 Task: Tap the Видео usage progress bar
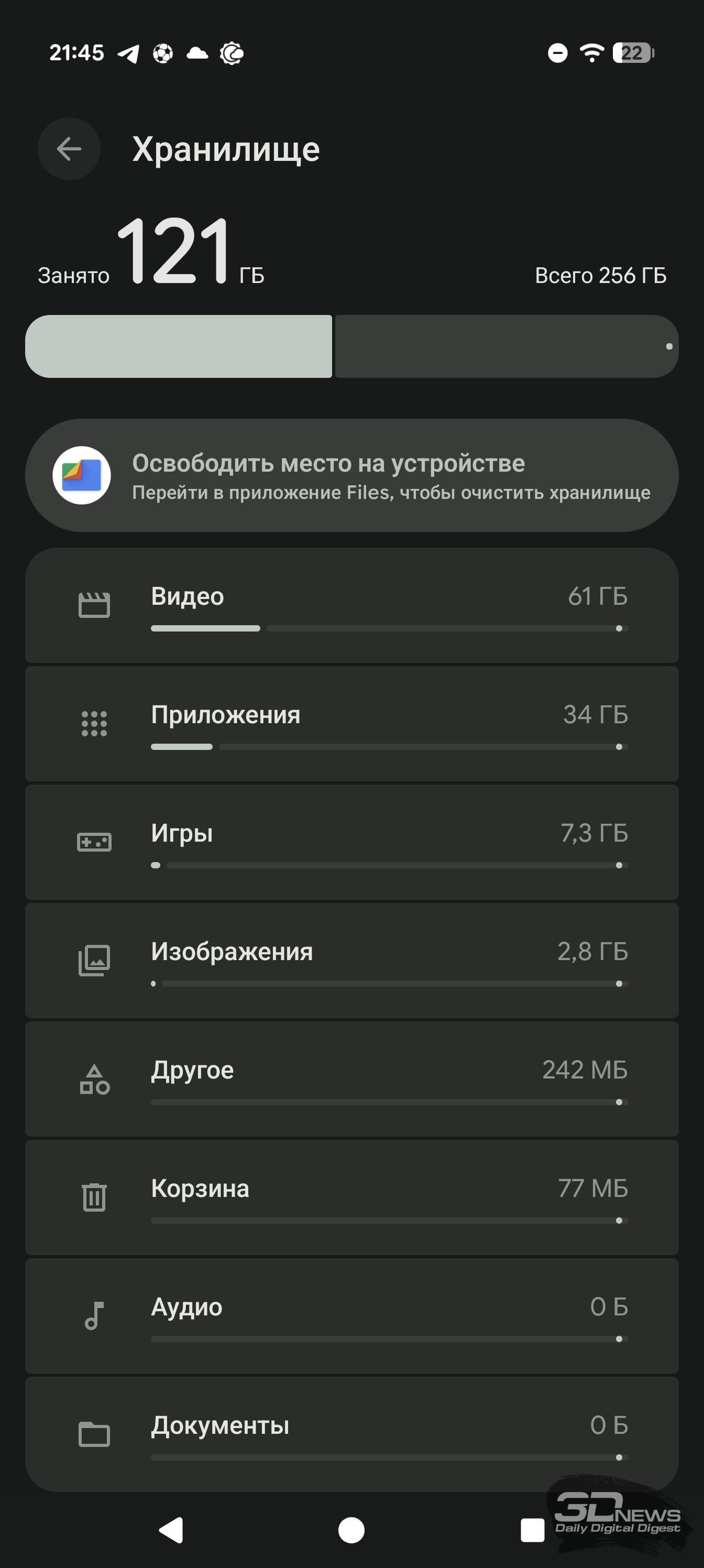pyautogui.click(x=389, y=628)
